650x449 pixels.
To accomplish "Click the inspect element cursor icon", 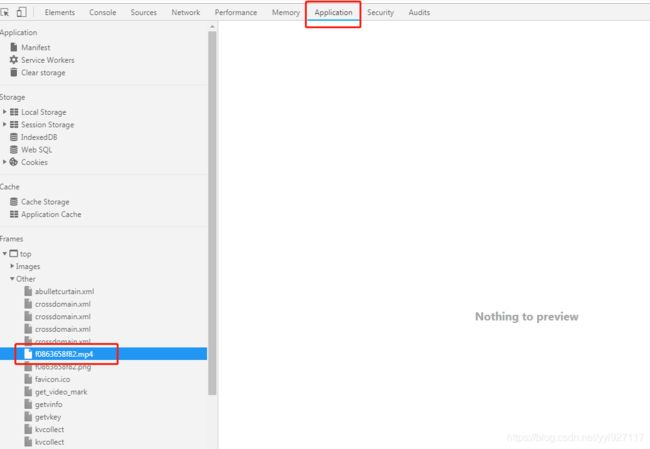I will [x=5, y=12].
